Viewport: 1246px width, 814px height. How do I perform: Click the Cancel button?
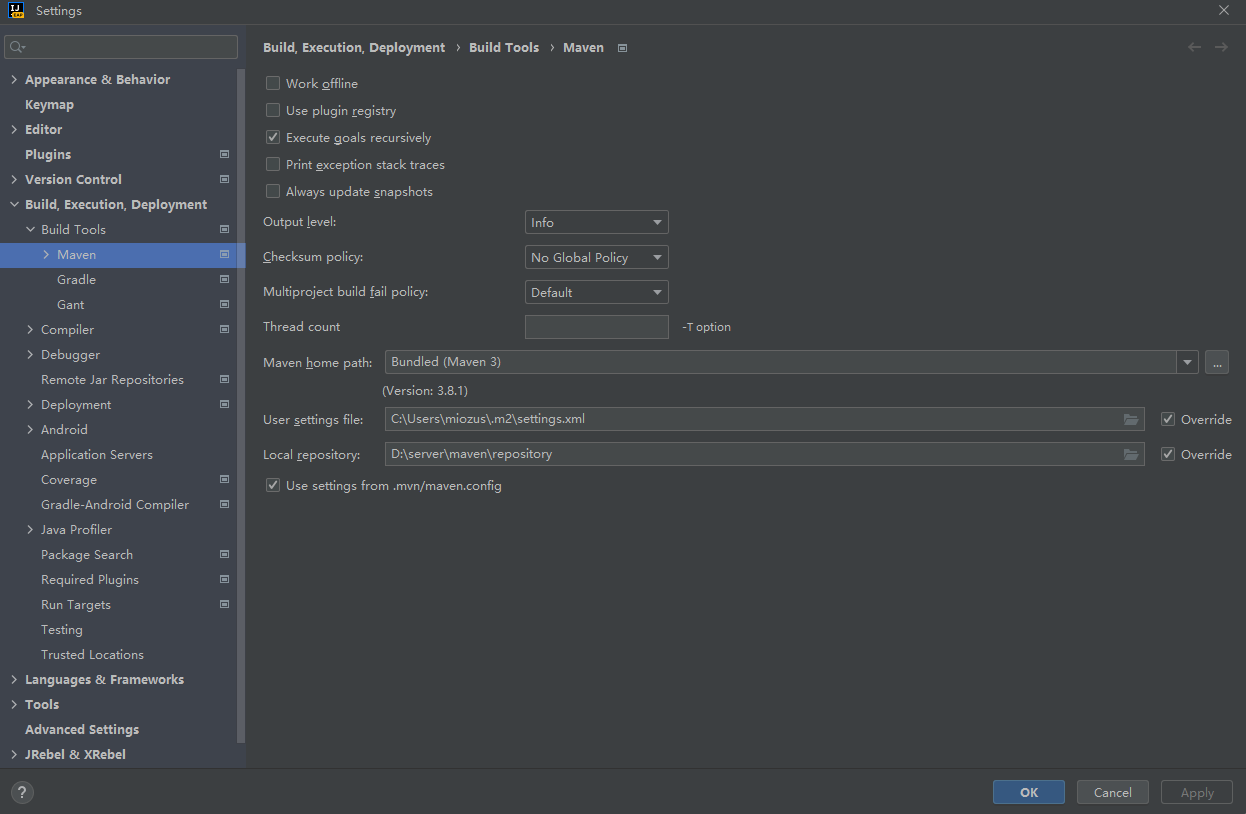(x=1113, y=792)
